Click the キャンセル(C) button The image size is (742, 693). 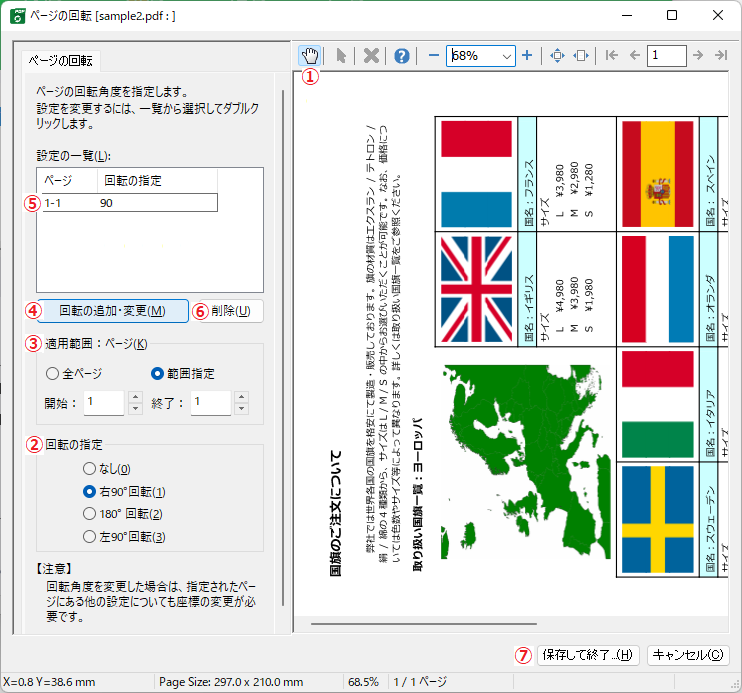click(x=688, y=655)
